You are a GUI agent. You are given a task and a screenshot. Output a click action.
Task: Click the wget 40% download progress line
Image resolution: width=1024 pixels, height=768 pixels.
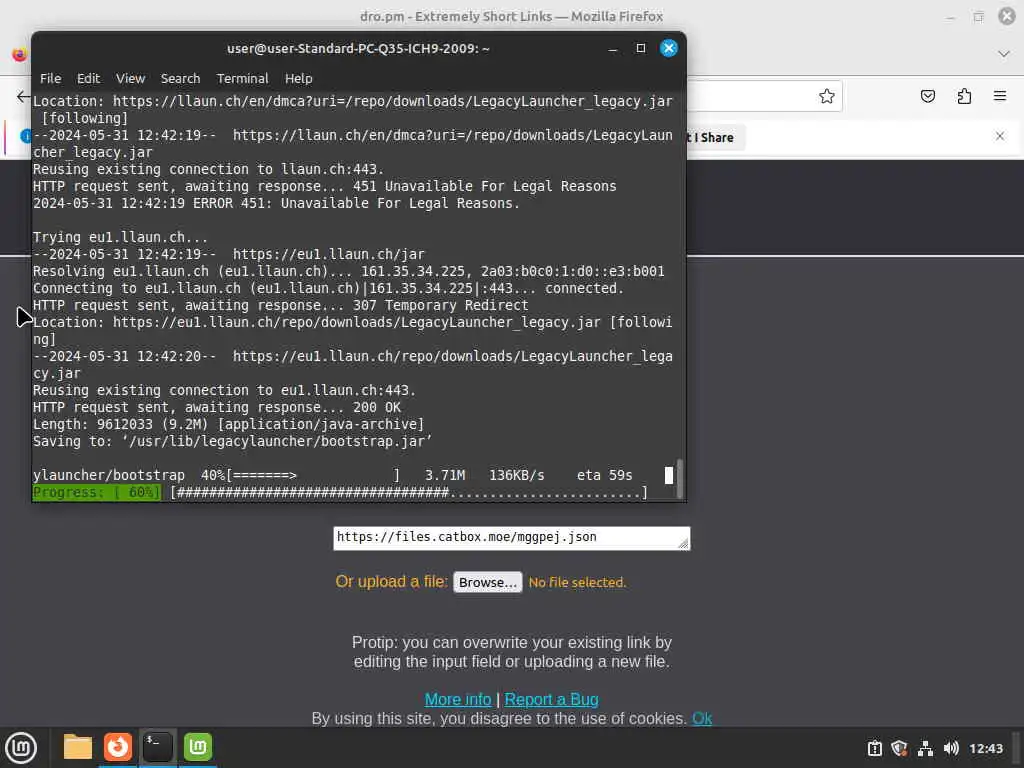point(332,475)
